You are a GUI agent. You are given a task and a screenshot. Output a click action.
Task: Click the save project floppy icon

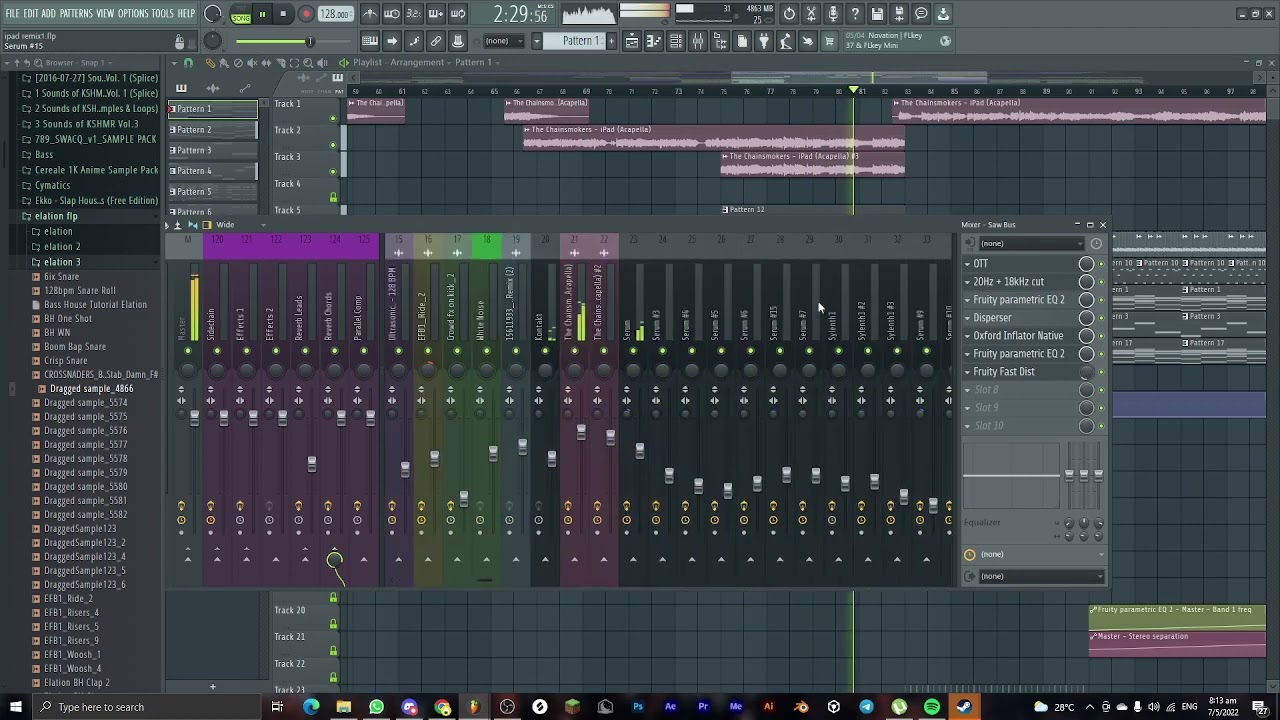click(877, 14)
